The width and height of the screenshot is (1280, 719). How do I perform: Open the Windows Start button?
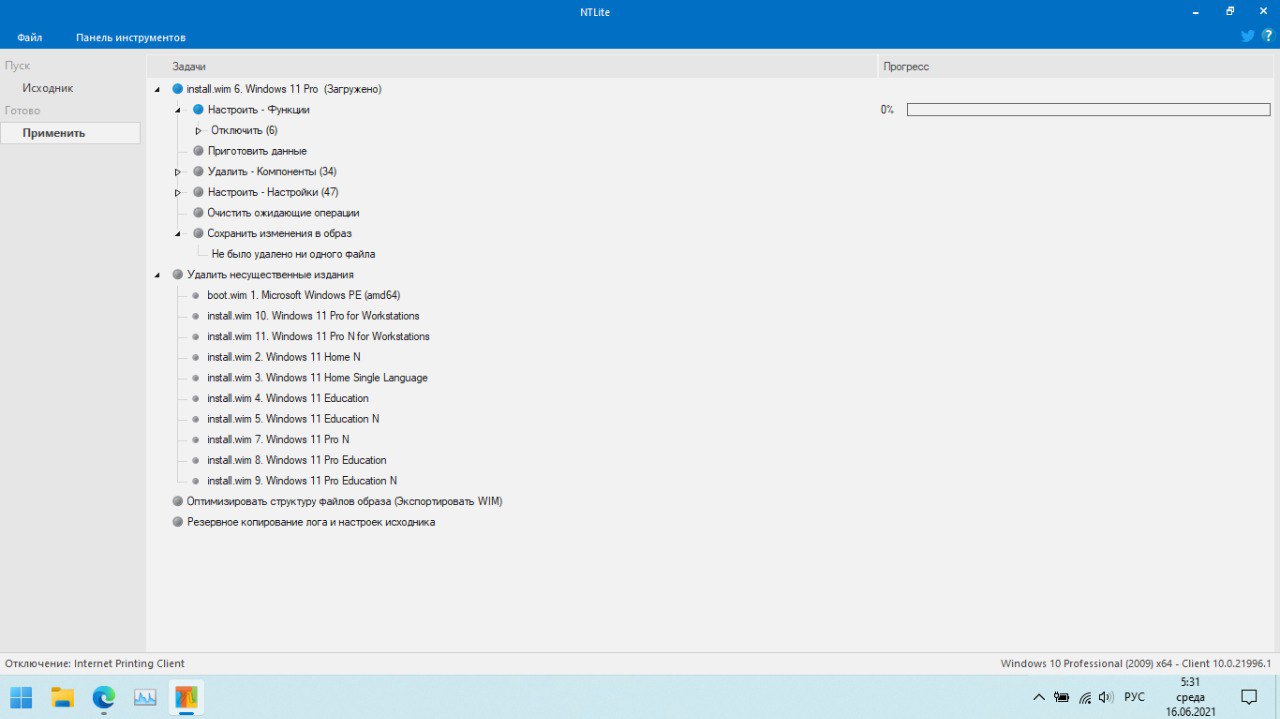click(21, 697)
